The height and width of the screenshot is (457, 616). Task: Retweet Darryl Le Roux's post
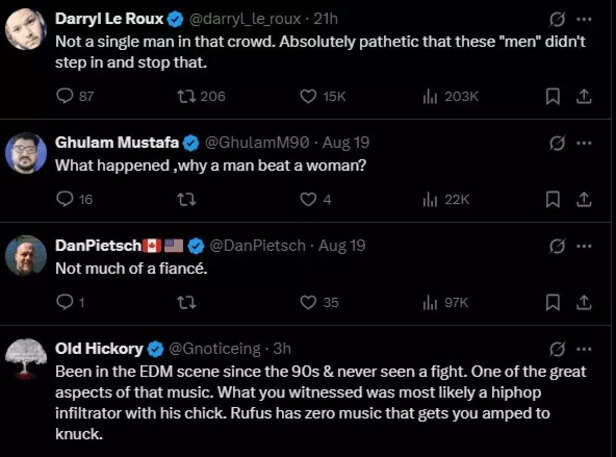coord(185,96)
